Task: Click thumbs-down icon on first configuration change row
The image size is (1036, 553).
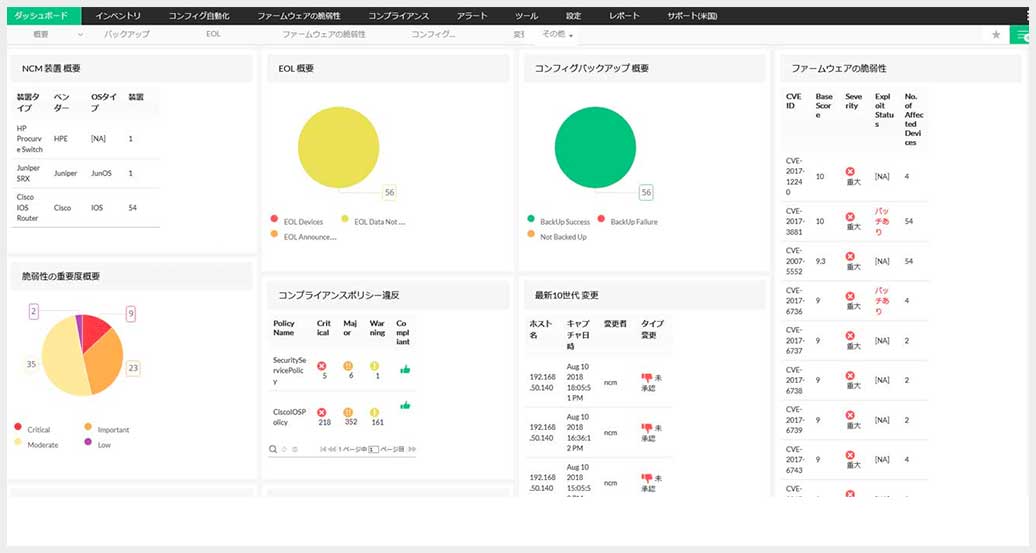Action: tap(646, 378)
